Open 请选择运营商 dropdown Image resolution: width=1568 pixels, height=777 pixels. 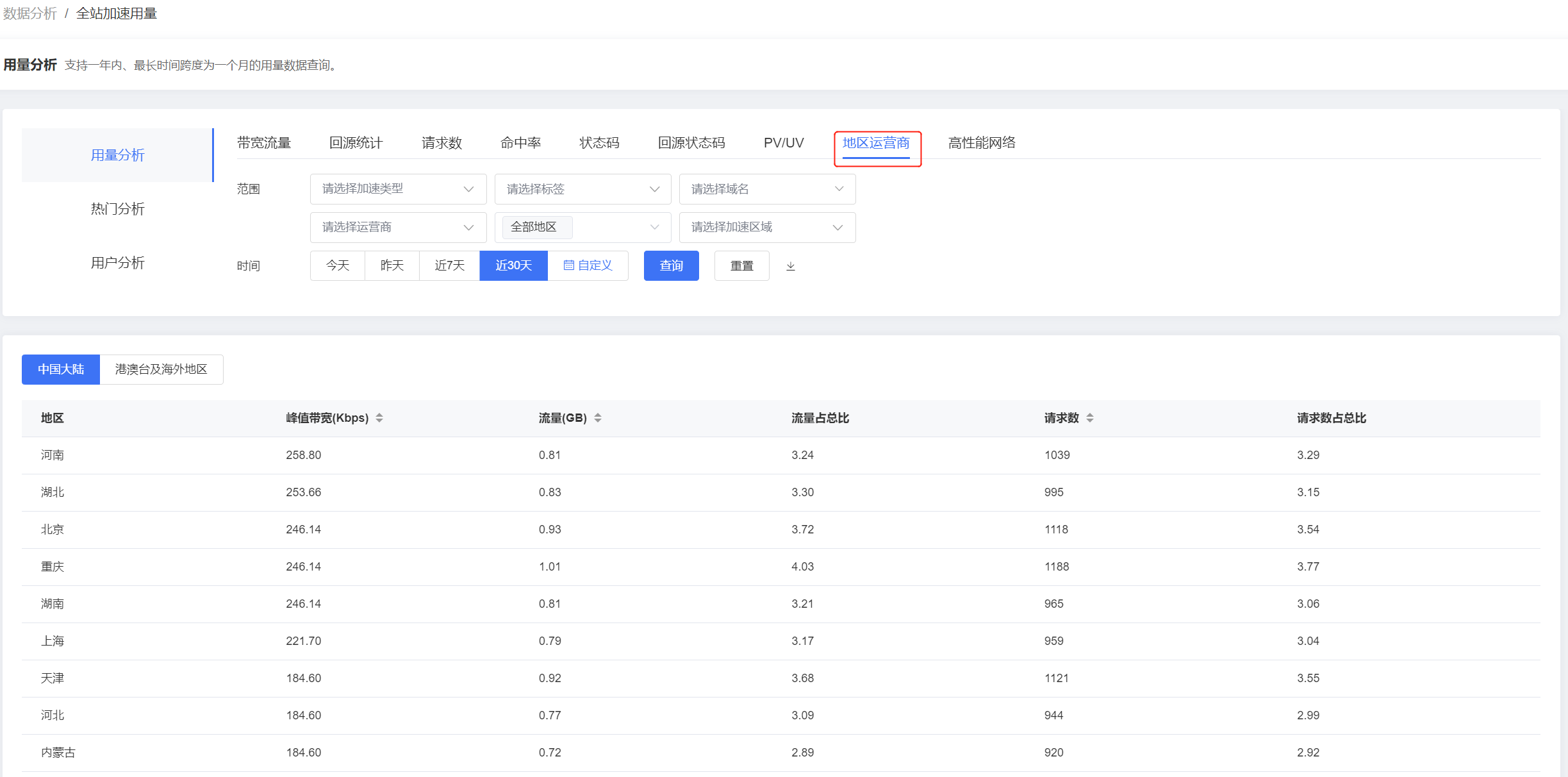coord(398,228)
